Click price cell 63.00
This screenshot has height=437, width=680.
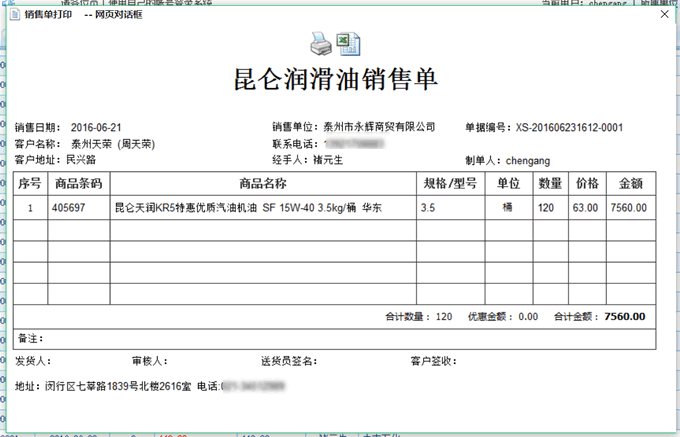tap(585, 208)
